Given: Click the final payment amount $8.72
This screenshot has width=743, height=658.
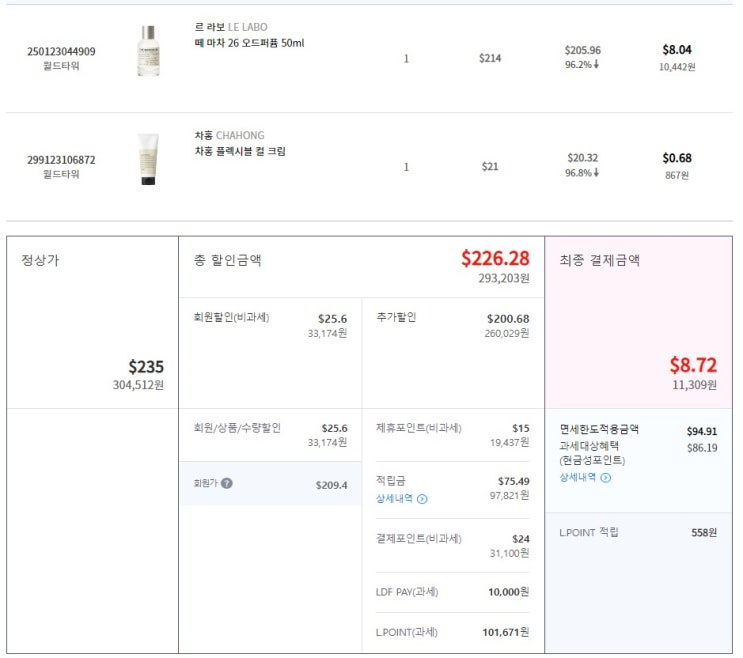Looking at the screenshot, I should coord(693,365).
